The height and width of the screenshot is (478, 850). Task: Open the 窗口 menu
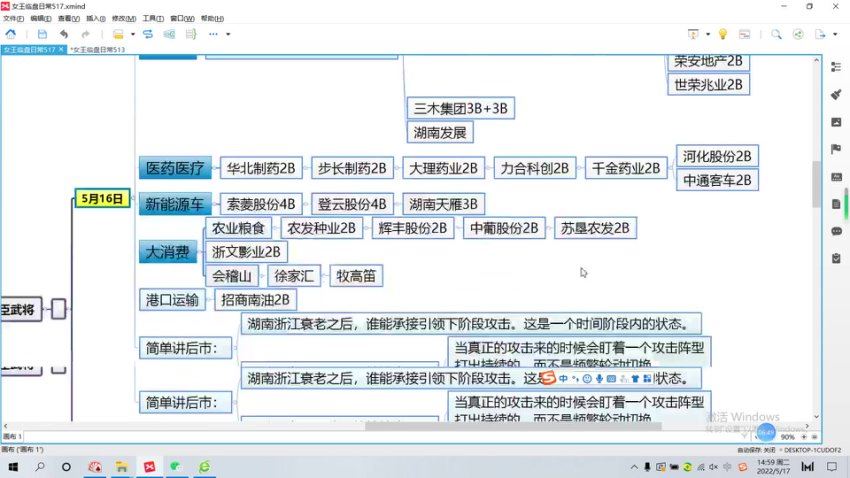click(x=182, y=18)
